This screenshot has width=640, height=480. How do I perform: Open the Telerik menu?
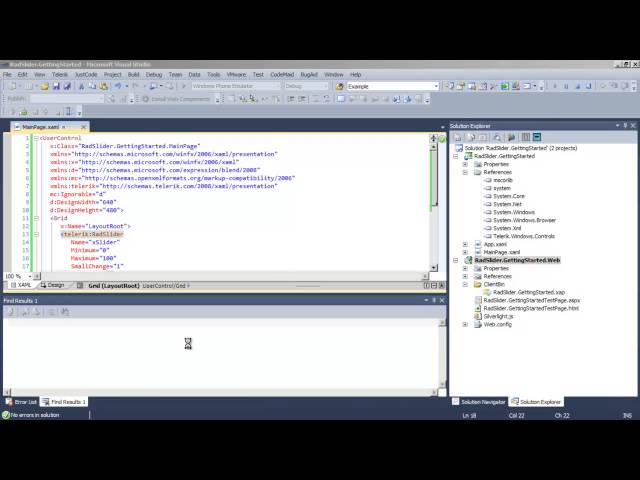60,75
